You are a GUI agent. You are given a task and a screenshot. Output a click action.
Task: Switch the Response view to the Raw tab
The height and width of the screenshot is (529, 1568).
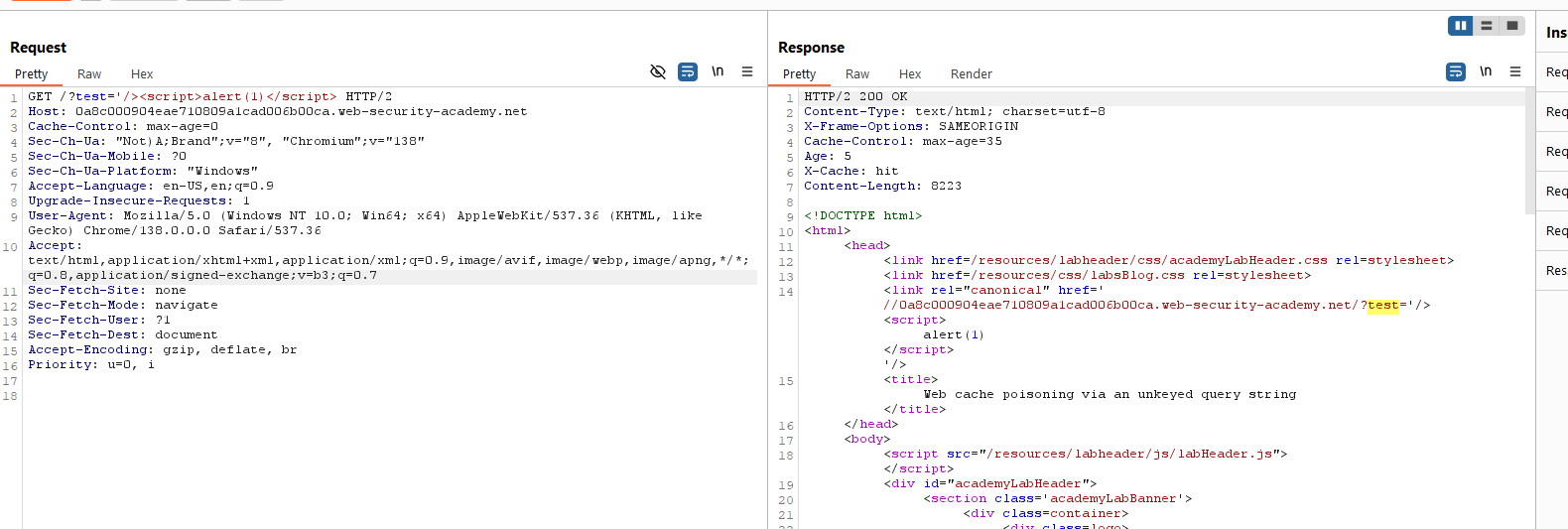[x=857, y=74]
